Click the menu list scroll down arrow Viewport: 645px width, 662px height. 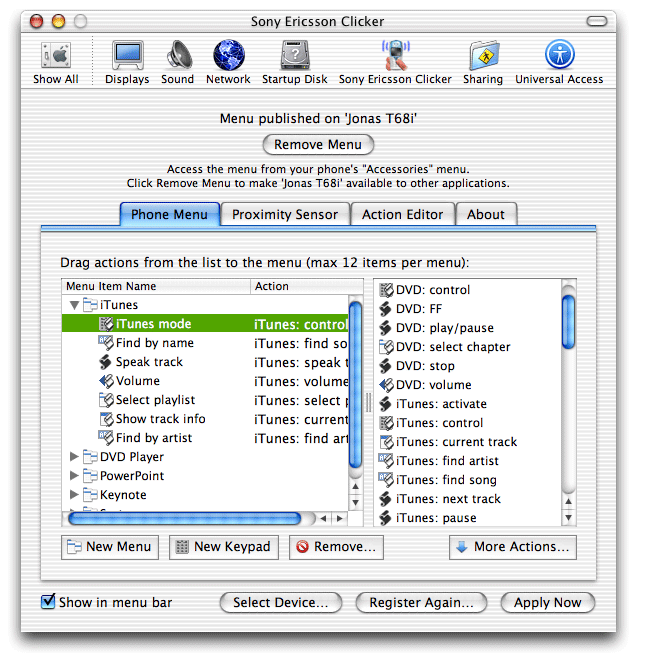(356, 502)
